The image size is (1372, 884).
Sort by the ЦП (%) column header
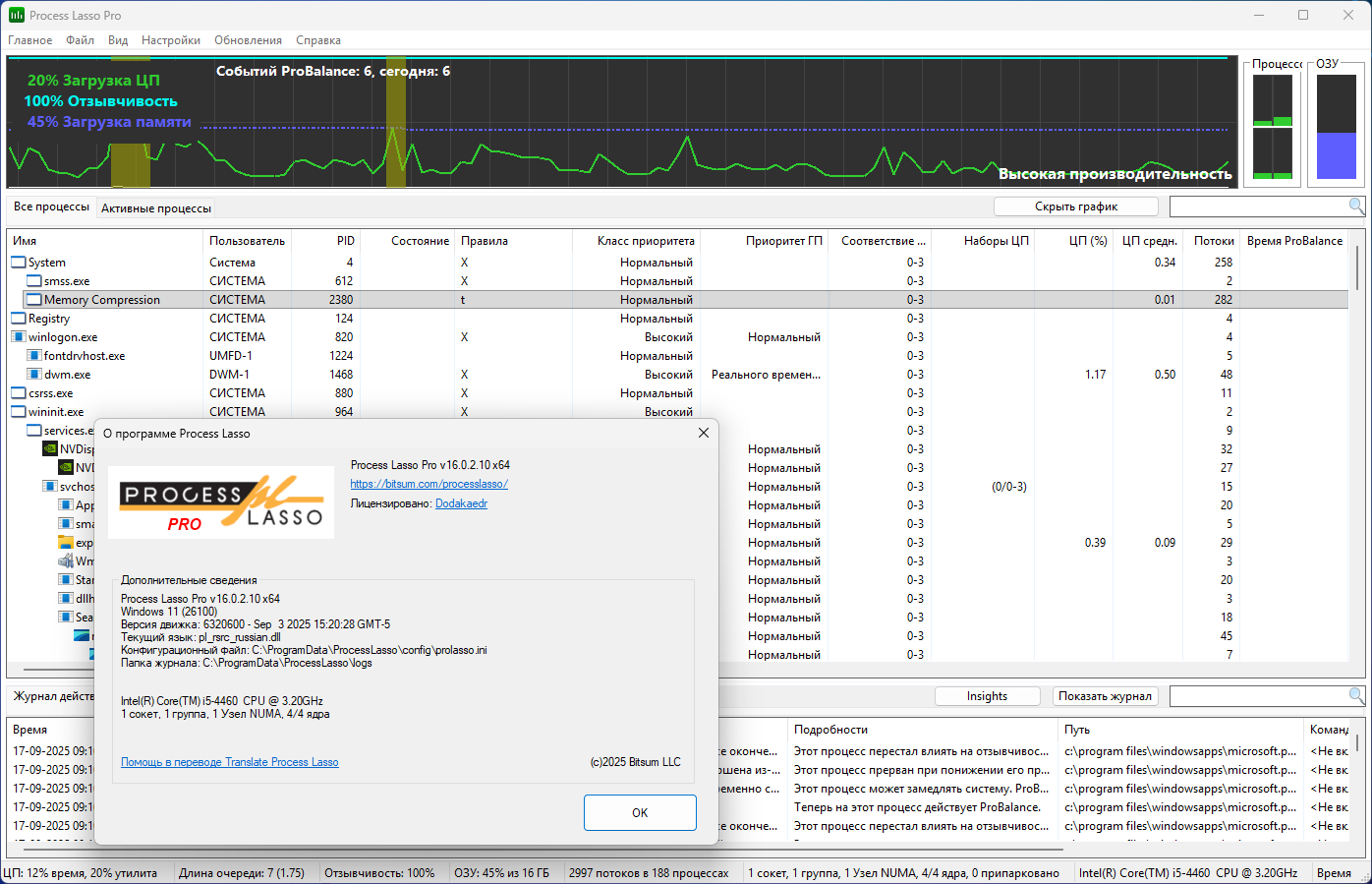[x=1073, y=241]
